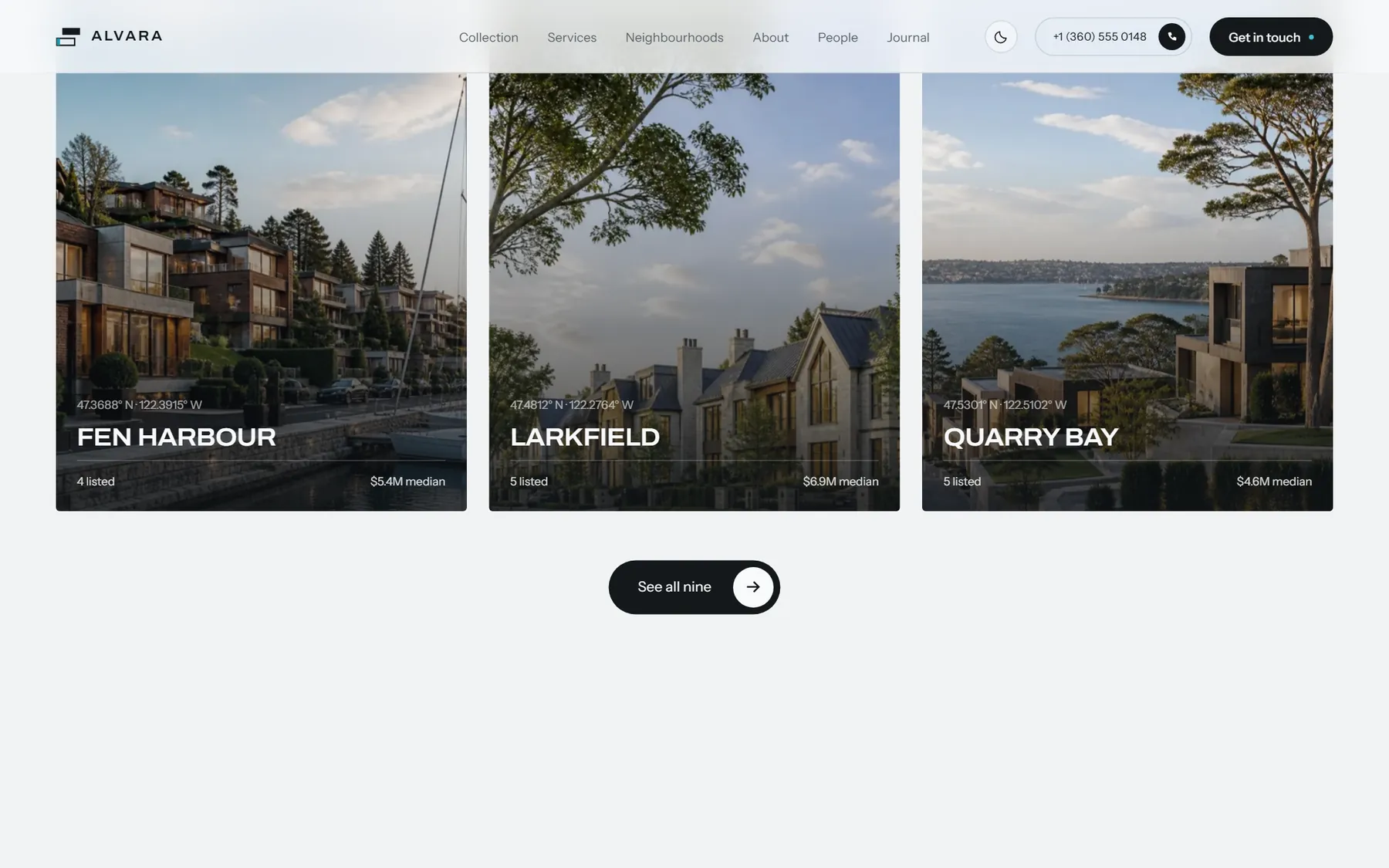Viewport: 1389px width, 868px height.
Task: Click the LARKFIELD title
Action: 585,437
